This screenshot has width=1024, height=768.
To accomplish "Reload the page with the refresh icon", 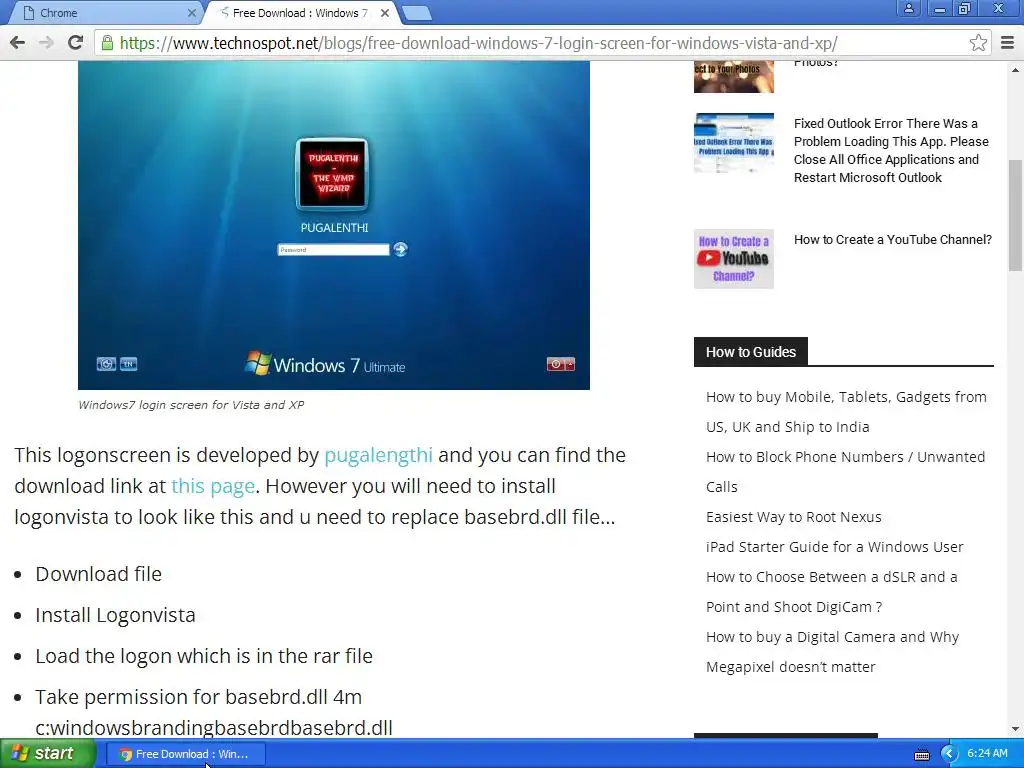I will tap(76, 43).
